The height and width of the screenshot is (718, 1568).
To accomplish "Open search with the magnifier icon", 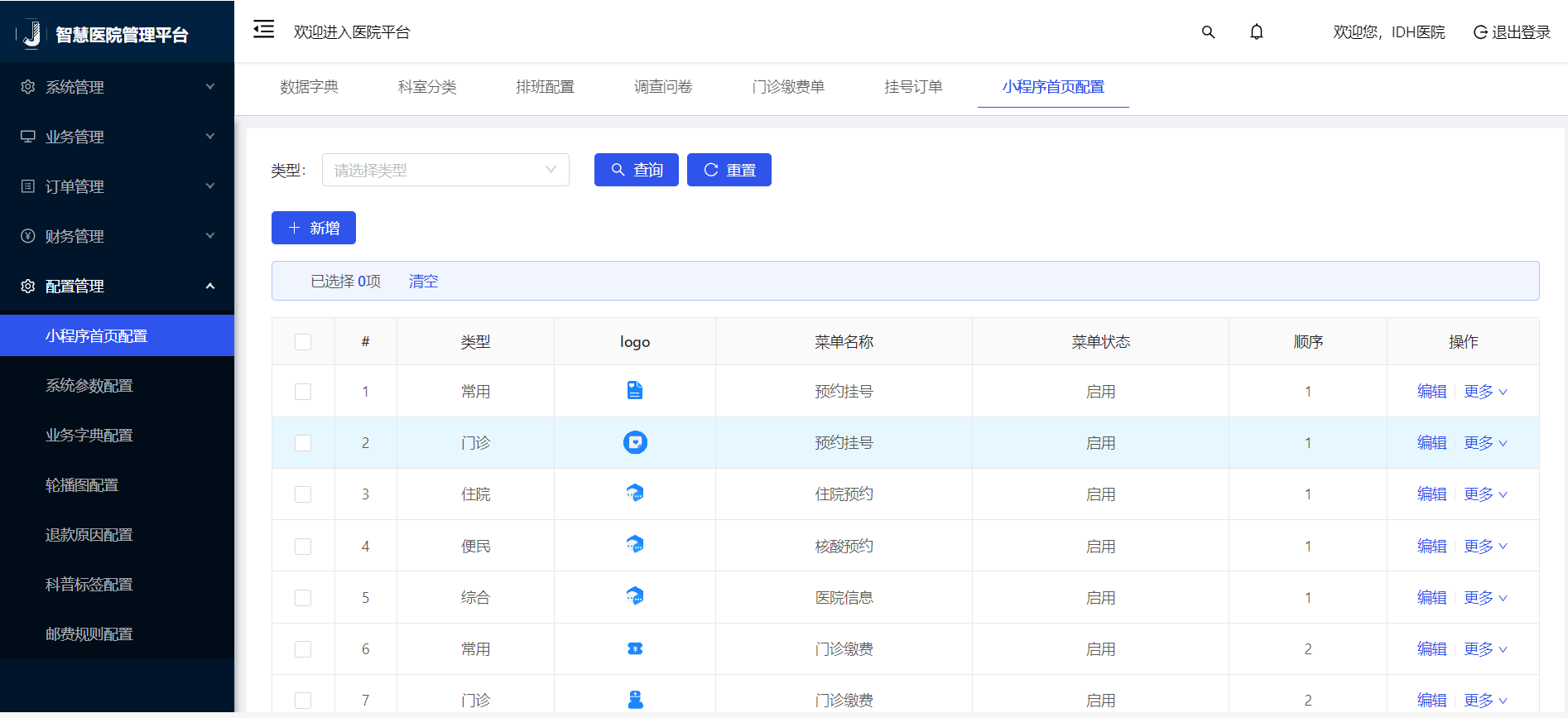I will coord(1208,32).
